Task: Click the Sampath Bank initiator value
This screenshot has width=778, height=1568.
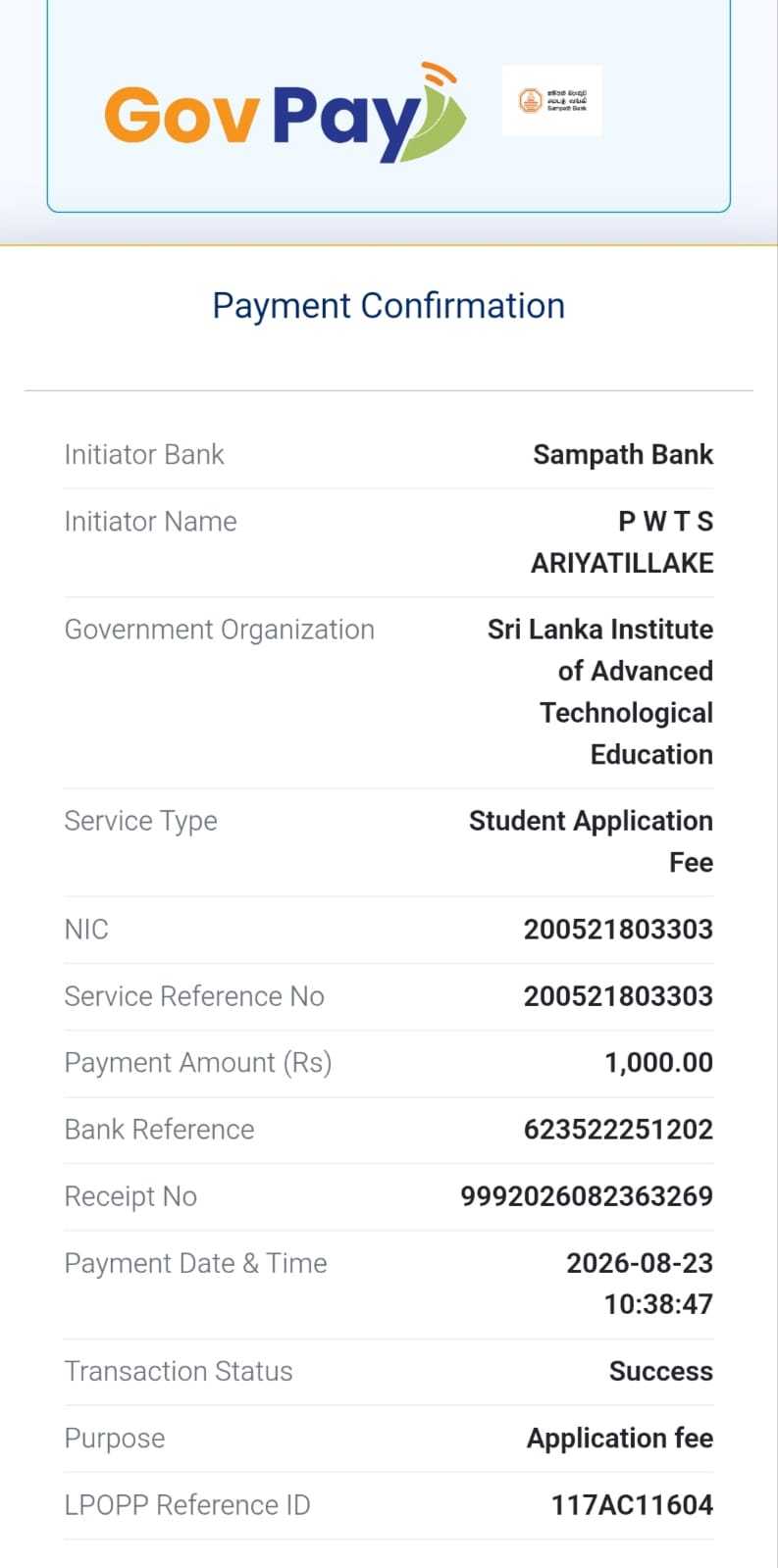Action: [x=623, y=455]
